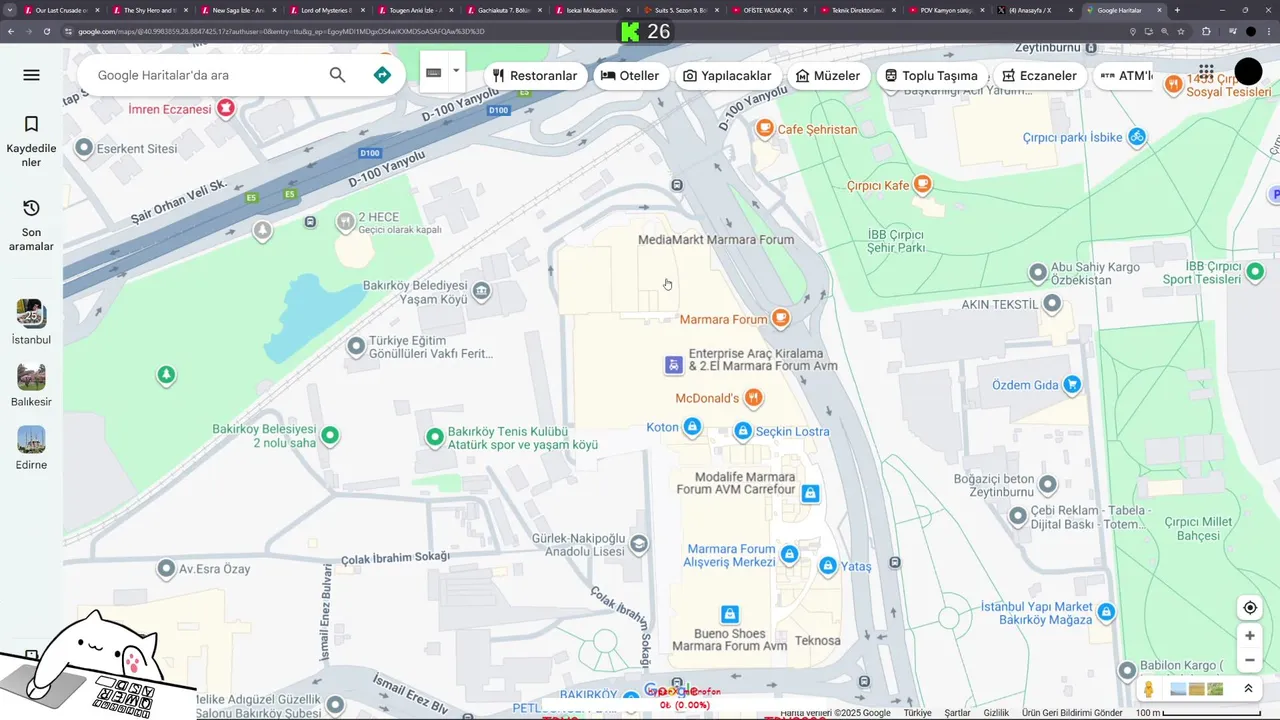Switch to the Anasayfa / X tab
The width and height of the screenshot is (1280, 720).
click(x=1028, y=10)
